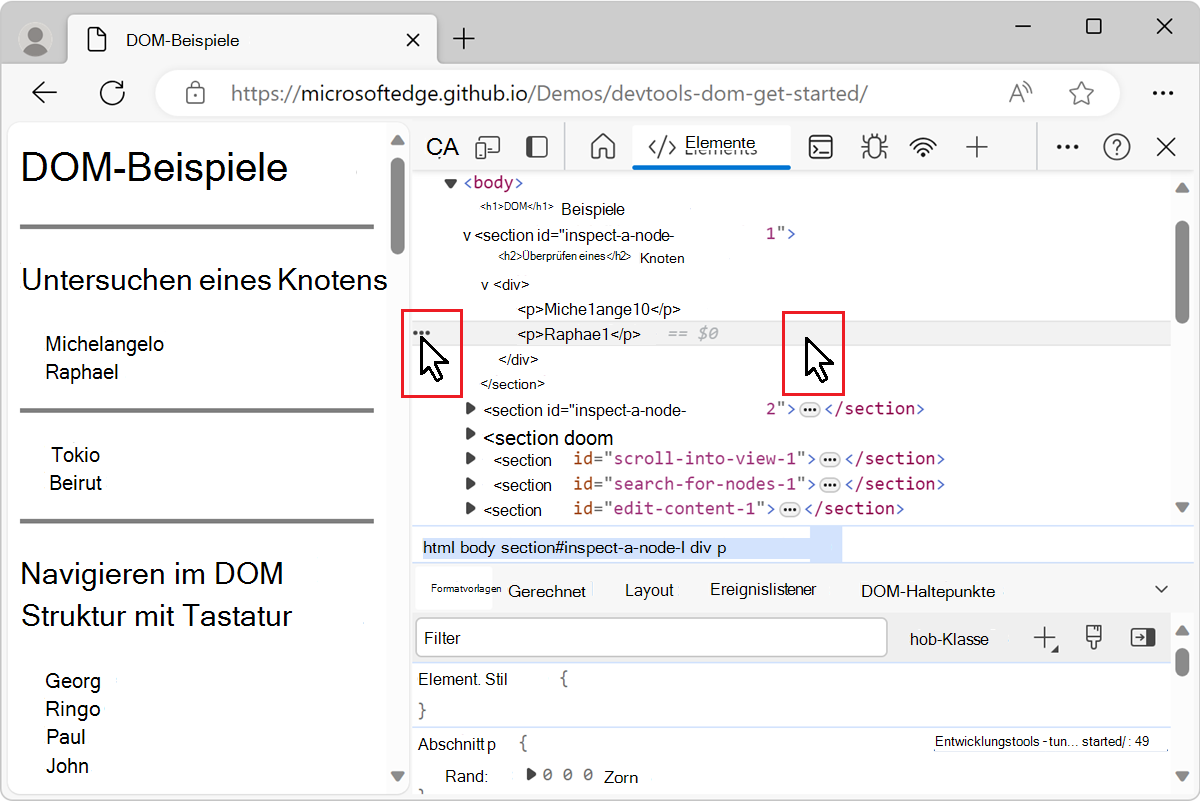The width and height of the screenshot is (1200, 801).
Task: Open the hidden tabs chevron next to DOM-Haltepunkte
Action: click(x=1158, y=591)
